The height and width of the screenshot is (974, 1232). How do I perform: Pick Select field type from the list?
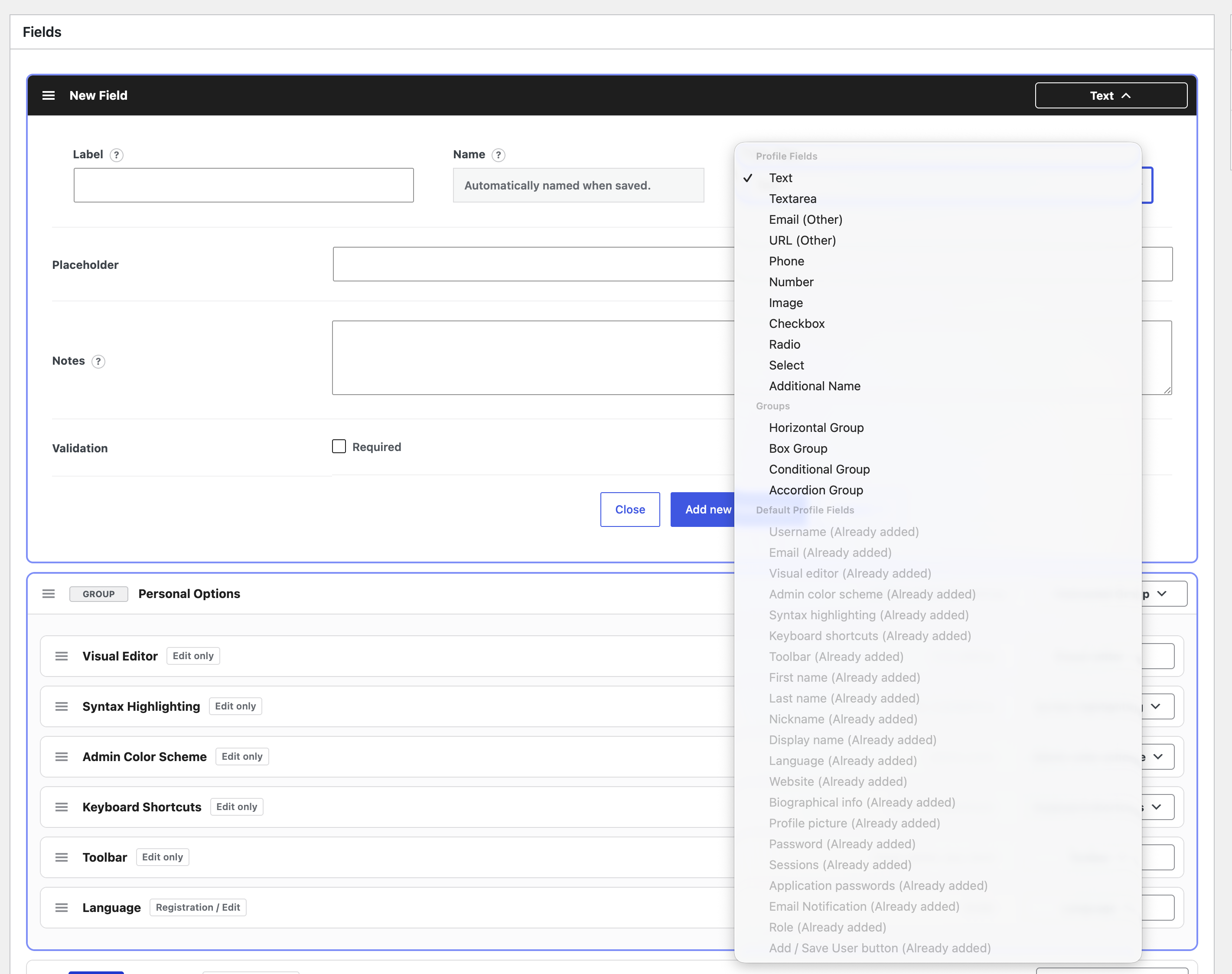[x=938, y=365]
